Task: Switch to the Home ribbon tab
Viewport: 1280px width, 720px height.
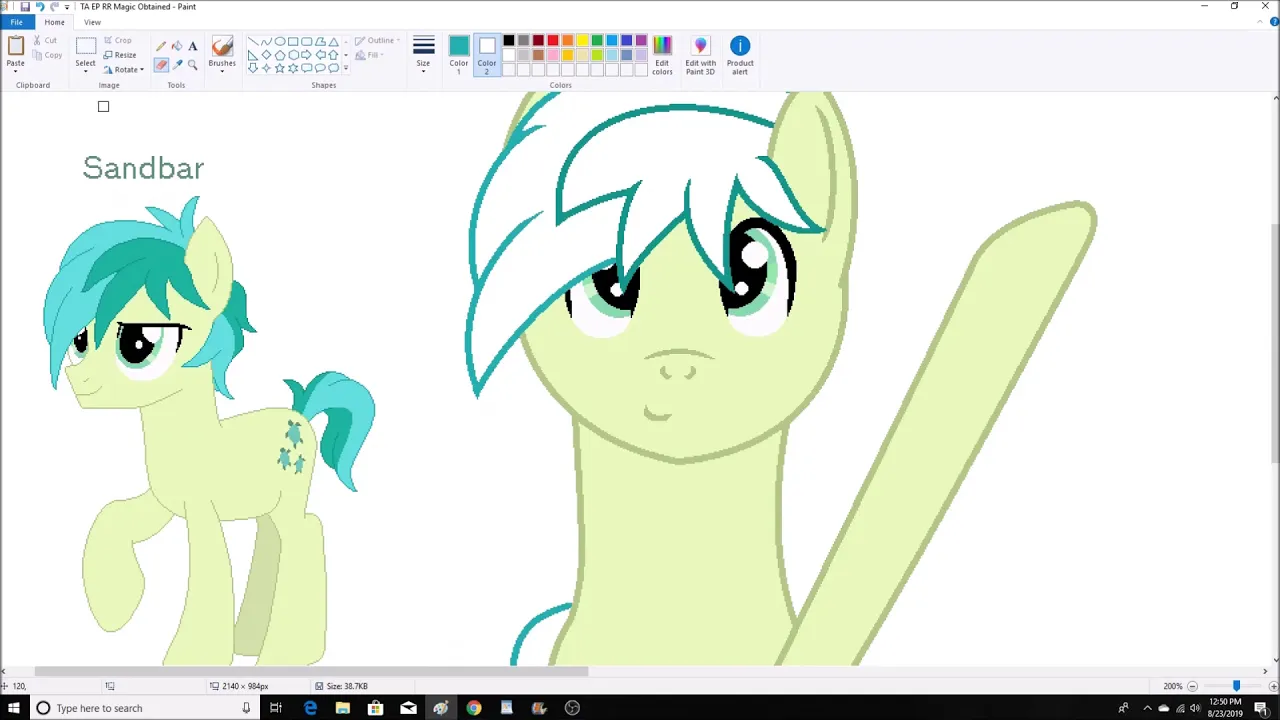Action: 54,22
